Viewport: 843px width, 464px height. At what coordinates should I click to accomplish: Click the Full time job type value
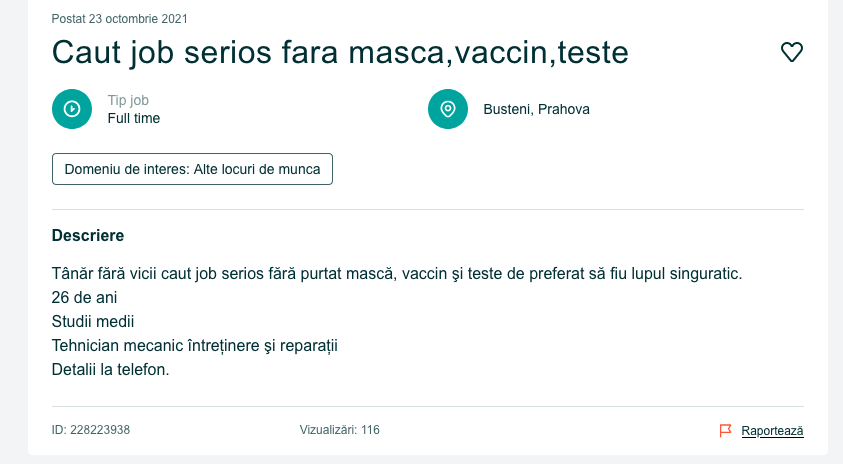[x=134, y=118]
